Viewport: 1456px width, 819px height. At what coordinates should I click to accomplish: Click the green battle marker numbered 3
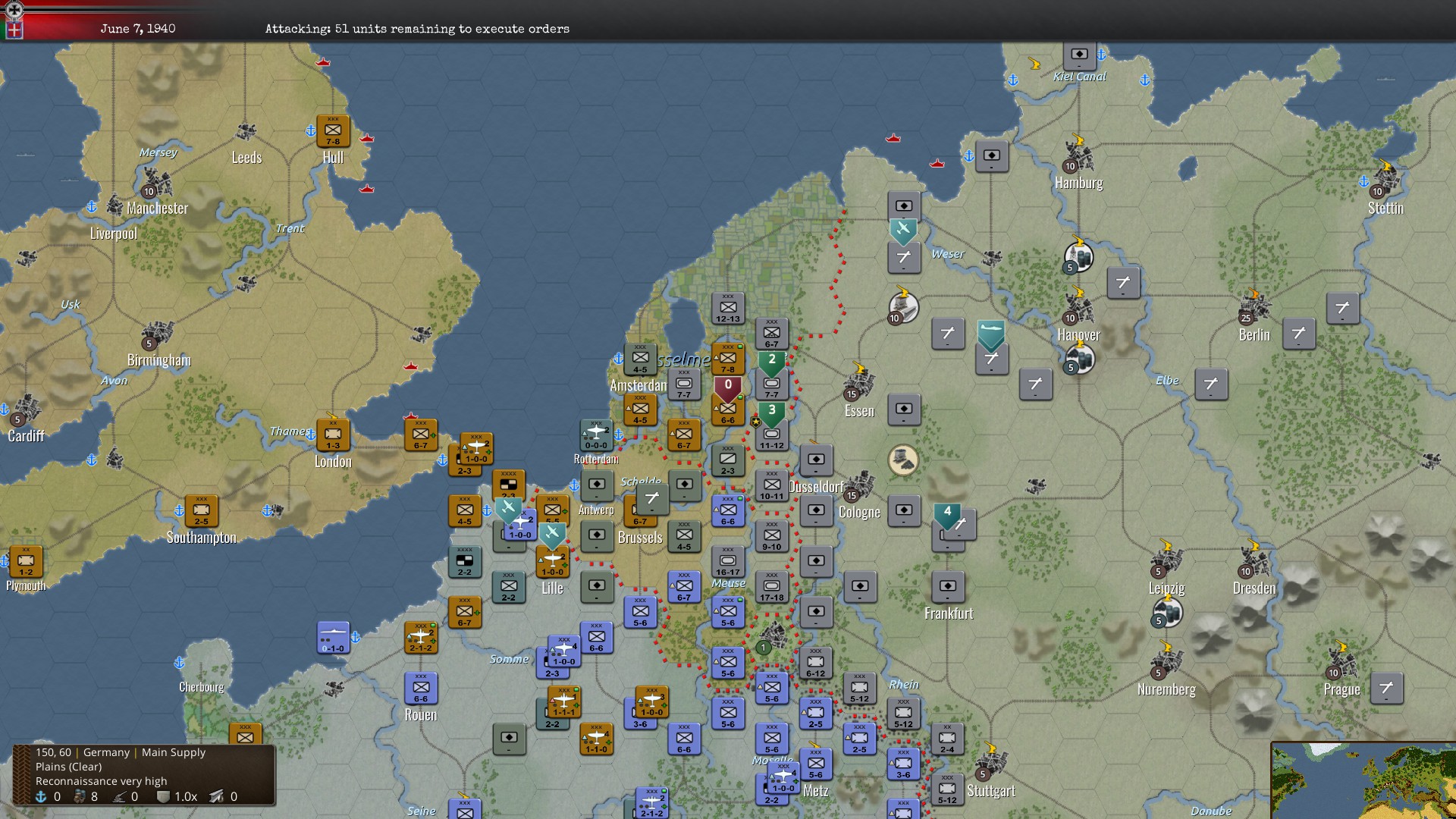pos(772,415)
